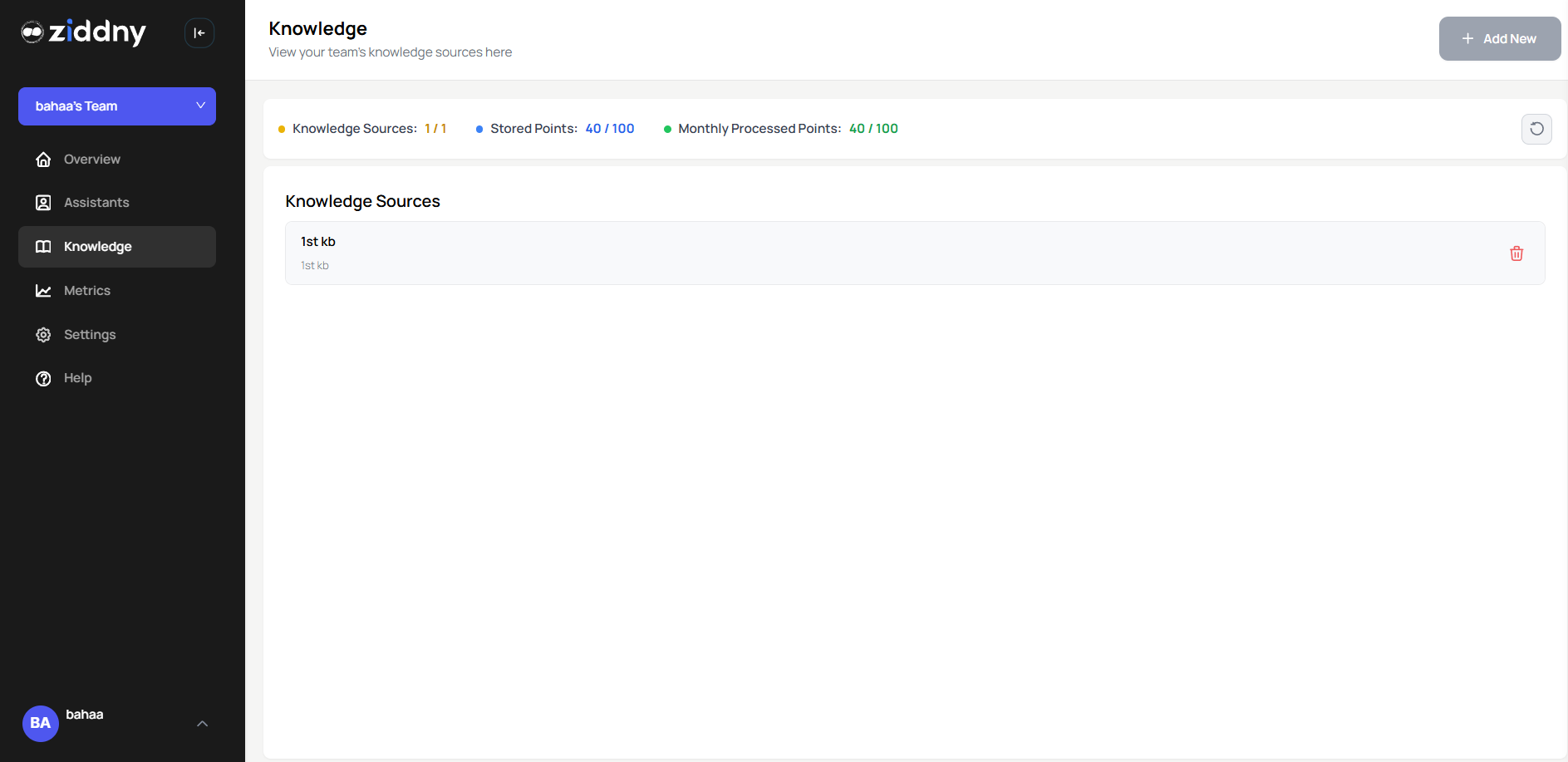Click the green Monthly Processed Points dot

668,129
